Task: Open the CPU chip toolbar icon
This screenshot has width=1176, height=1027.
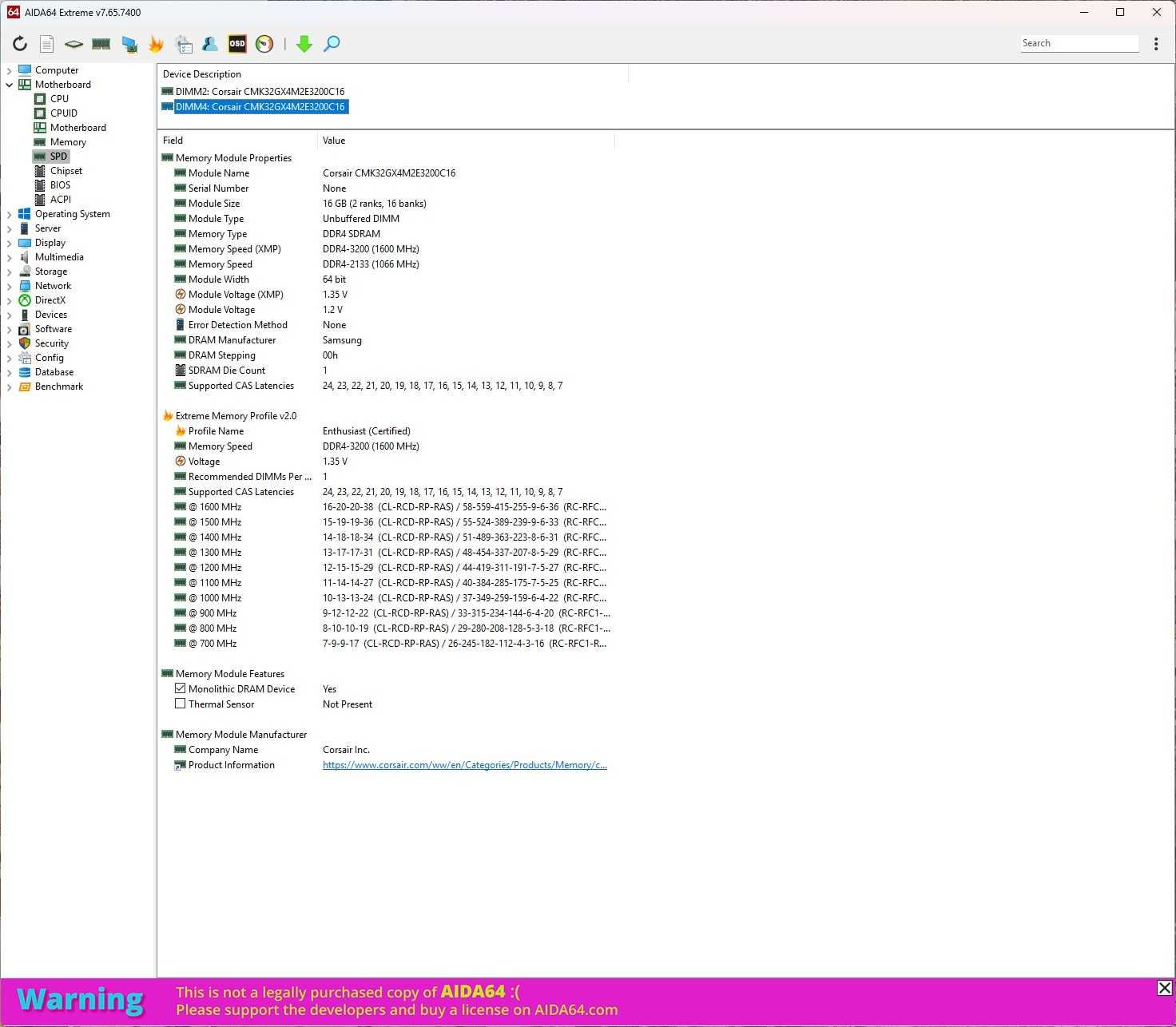Action: pyautogui.click(x=73, y=44)
